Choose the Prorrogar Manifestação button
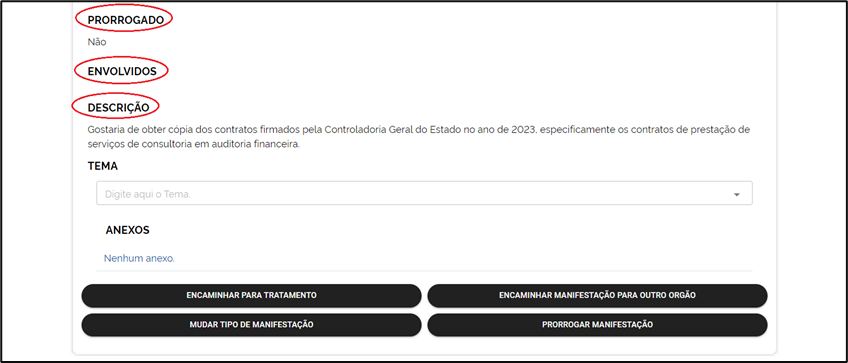Image resolution: width=848 pixels, height=363 pixels. pos(597,325)
